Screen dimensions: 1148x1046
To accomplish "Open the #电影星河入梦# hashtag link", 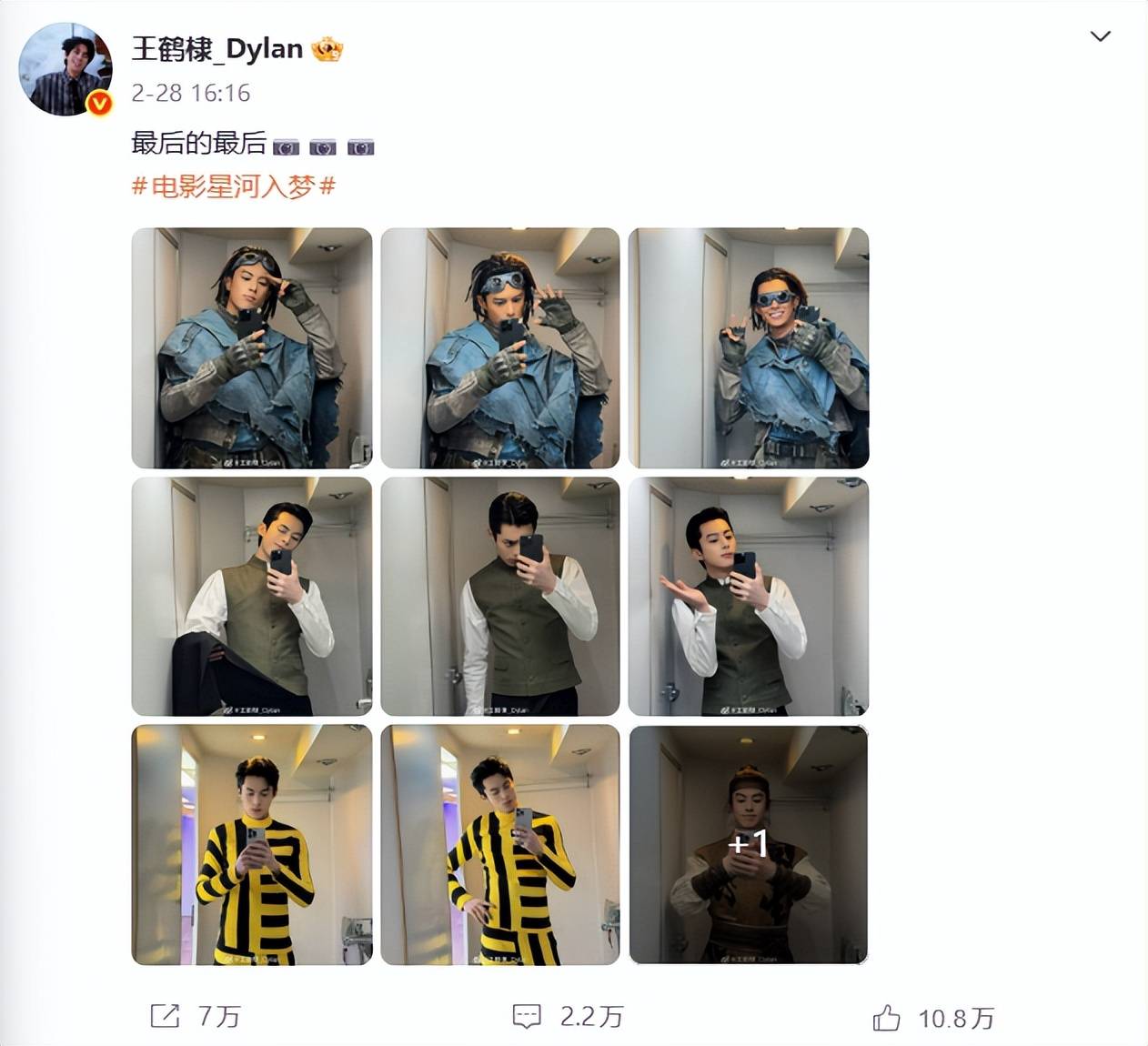I will (x=234, y=186).
